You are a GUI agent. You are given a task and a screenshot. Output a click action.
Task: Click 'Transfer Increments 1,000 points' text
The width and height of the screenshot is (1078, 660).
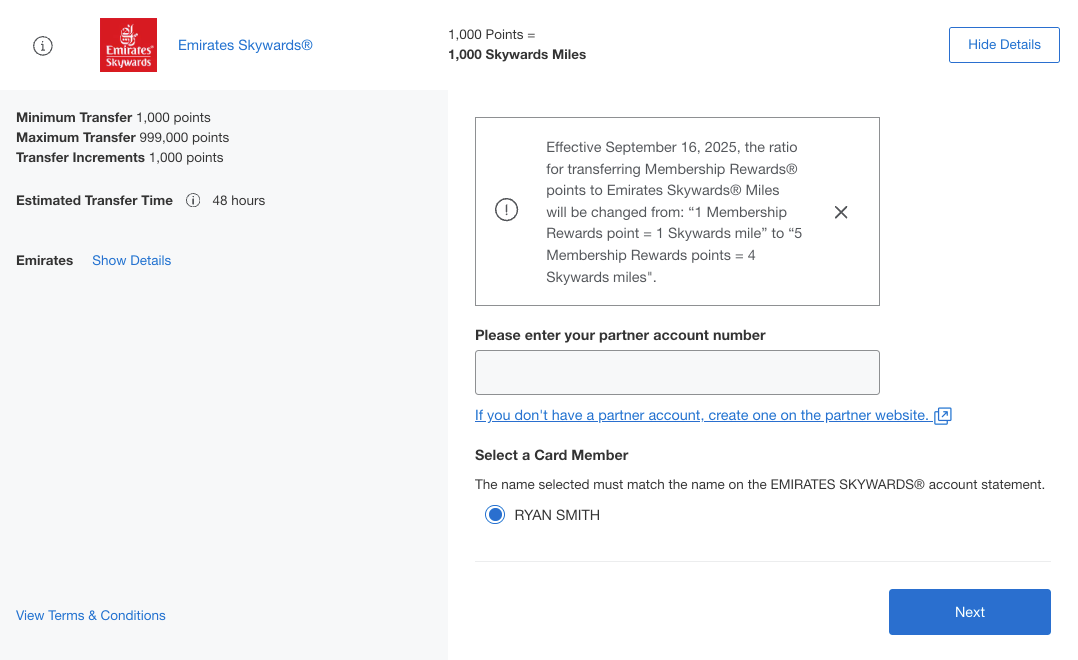(120, 157)
